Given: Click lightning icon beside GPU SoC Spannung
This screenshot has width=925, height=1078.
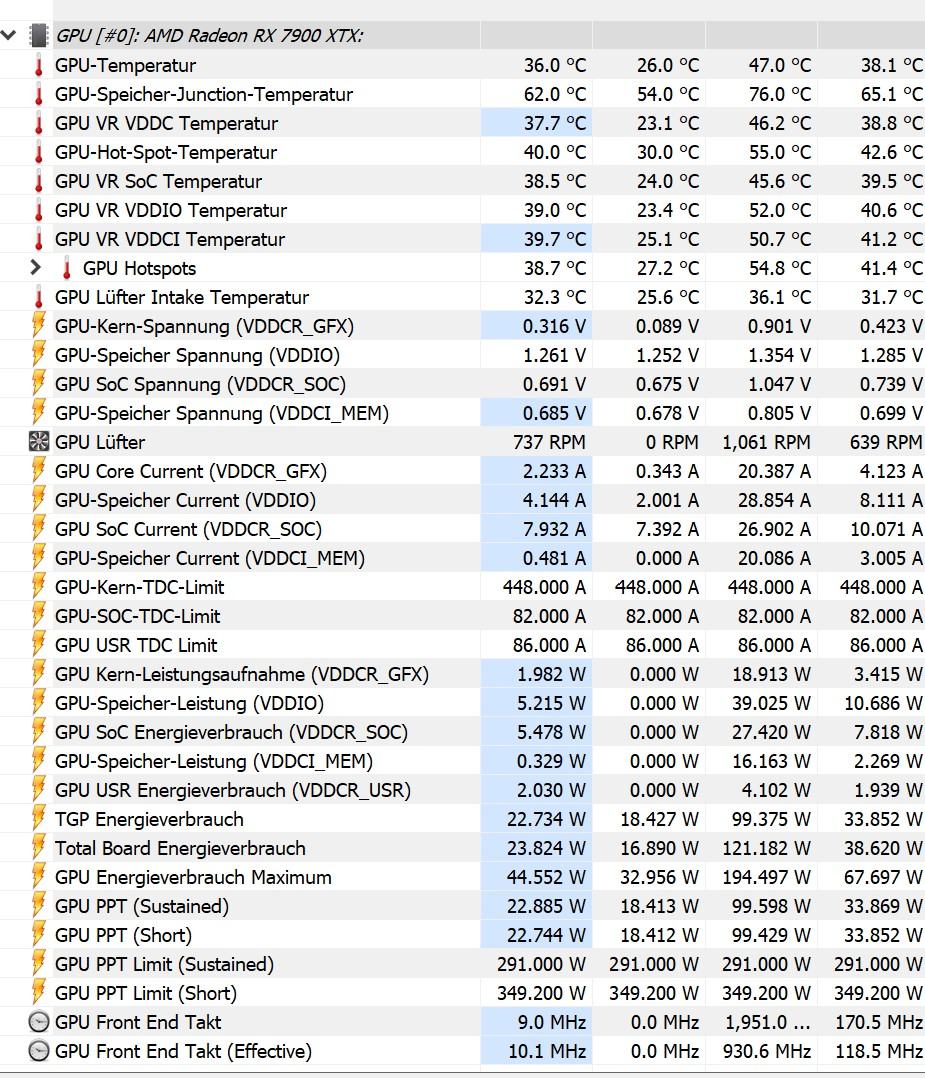Looking at the screenshot, I should [x=39, y=384].
